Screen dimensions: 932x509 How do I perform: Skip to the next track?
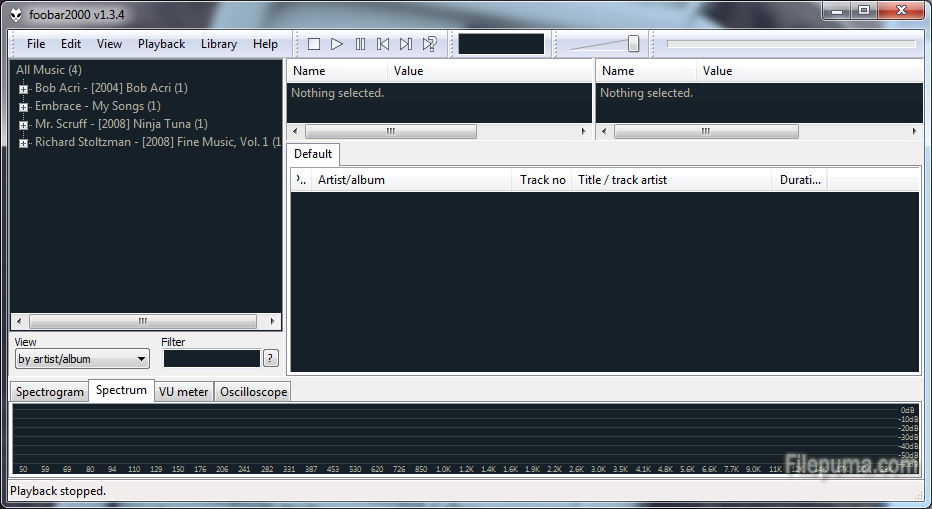[406, 44]
